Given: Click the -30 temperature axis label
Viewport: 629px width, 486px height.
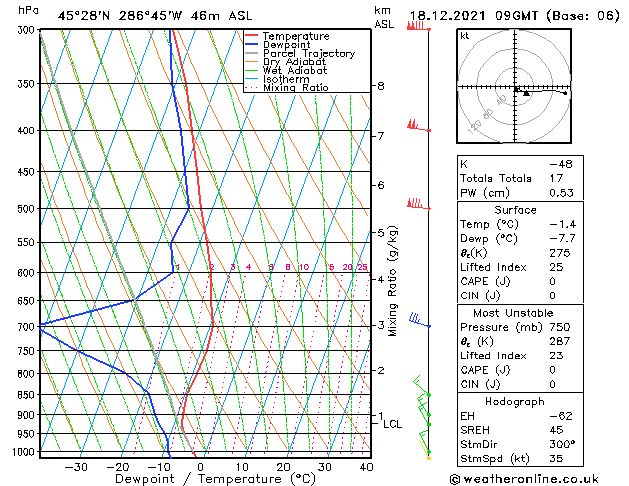Looking at the screenshot, I should click(76, 467).
